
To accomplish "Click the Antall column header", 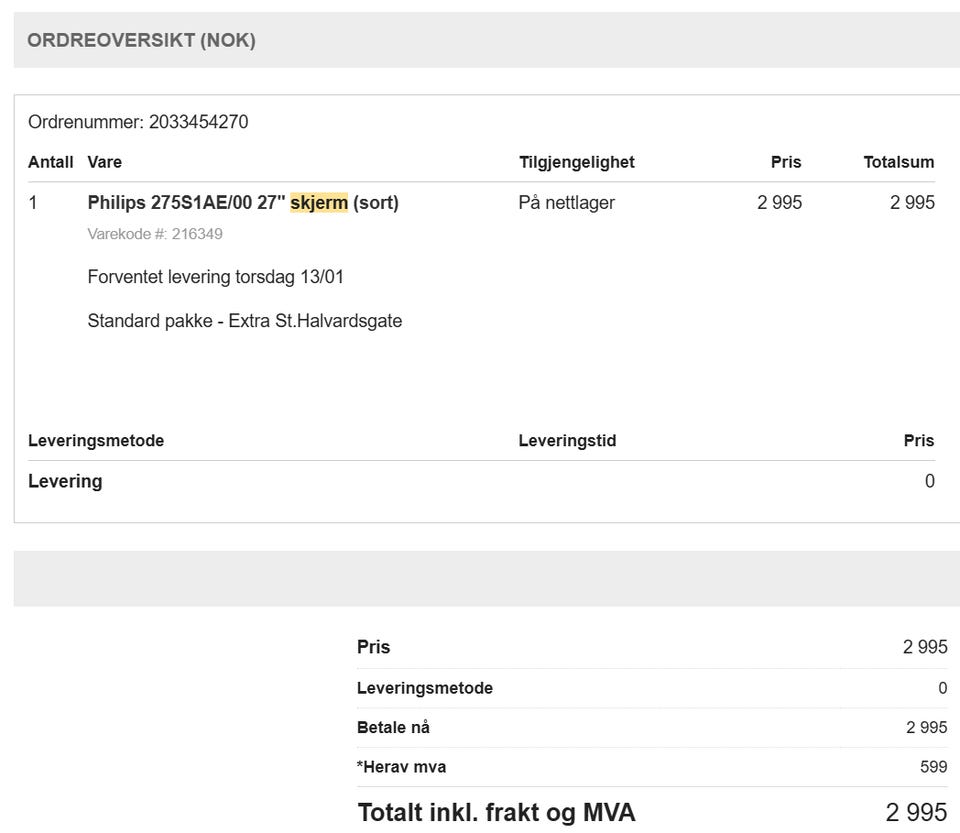I will point(50,162).
